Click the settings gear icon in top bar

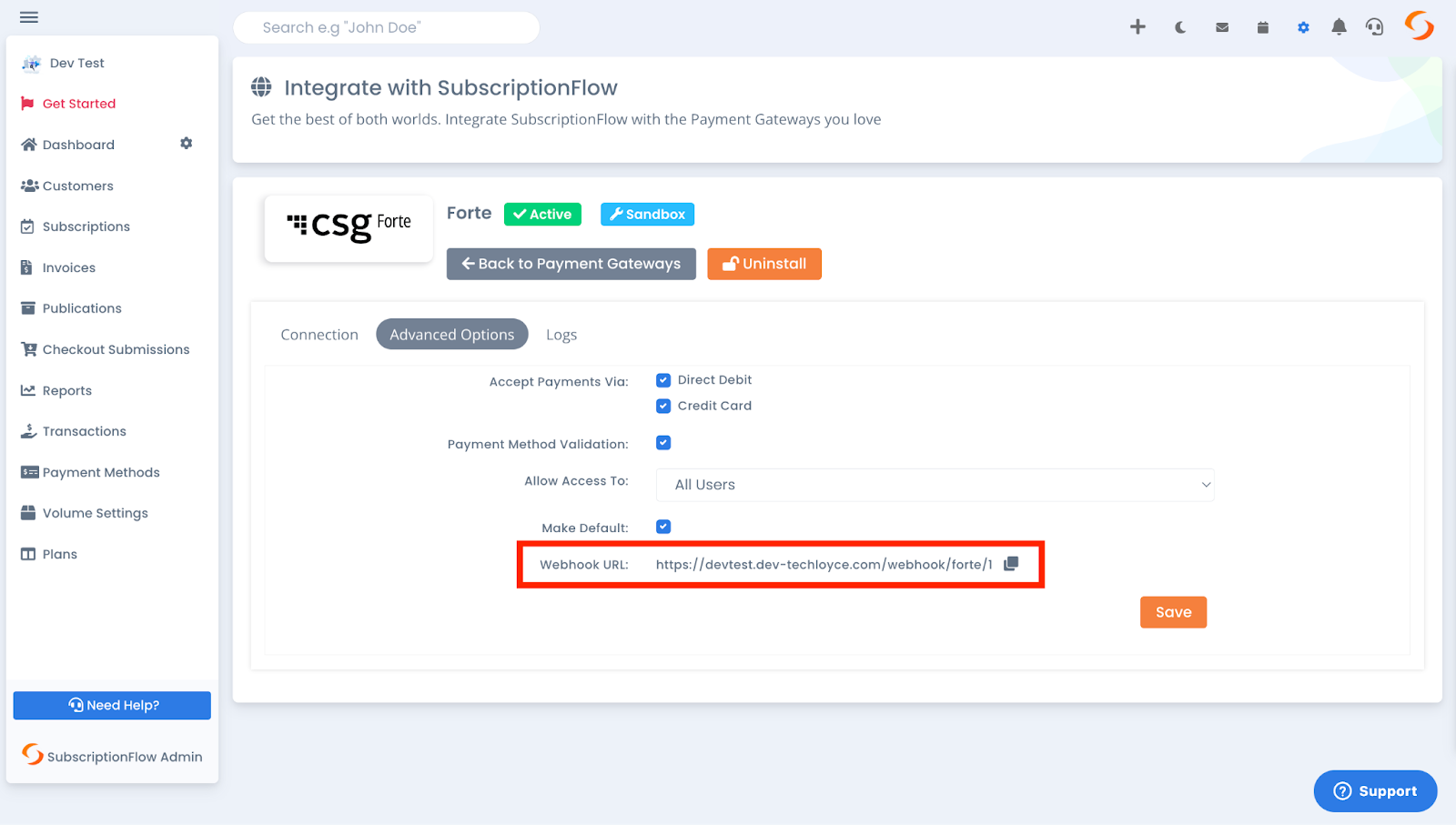[x=1302, y=27]
